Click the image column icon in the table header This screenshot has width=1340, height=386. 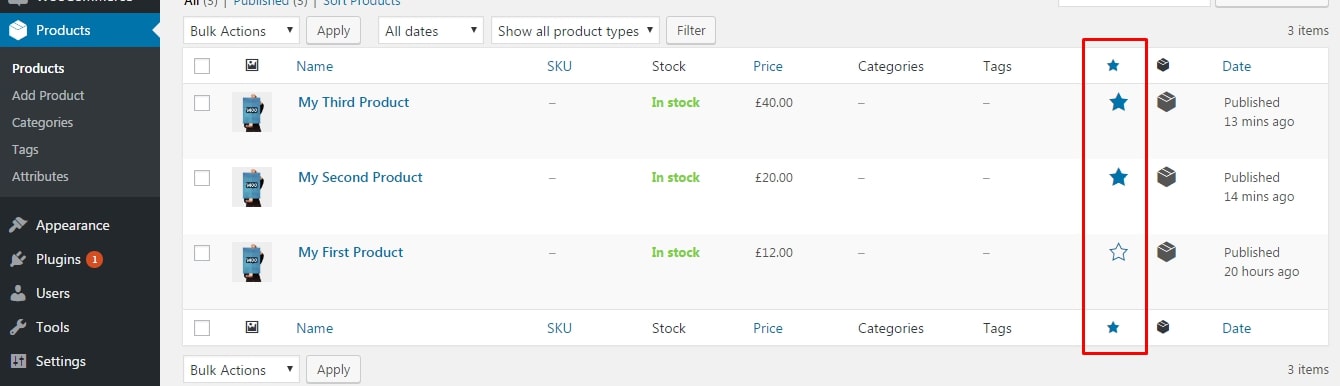[252, 65]
